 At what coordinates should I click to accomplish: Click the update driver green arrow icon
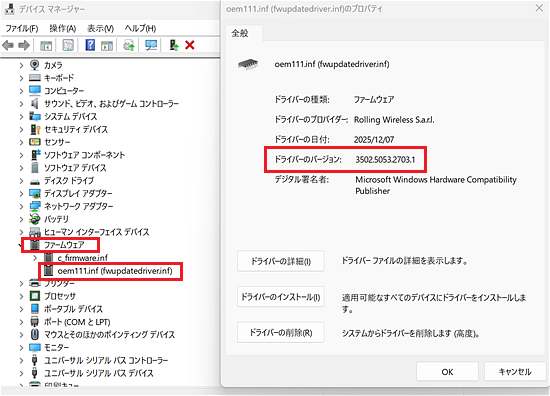174,45
